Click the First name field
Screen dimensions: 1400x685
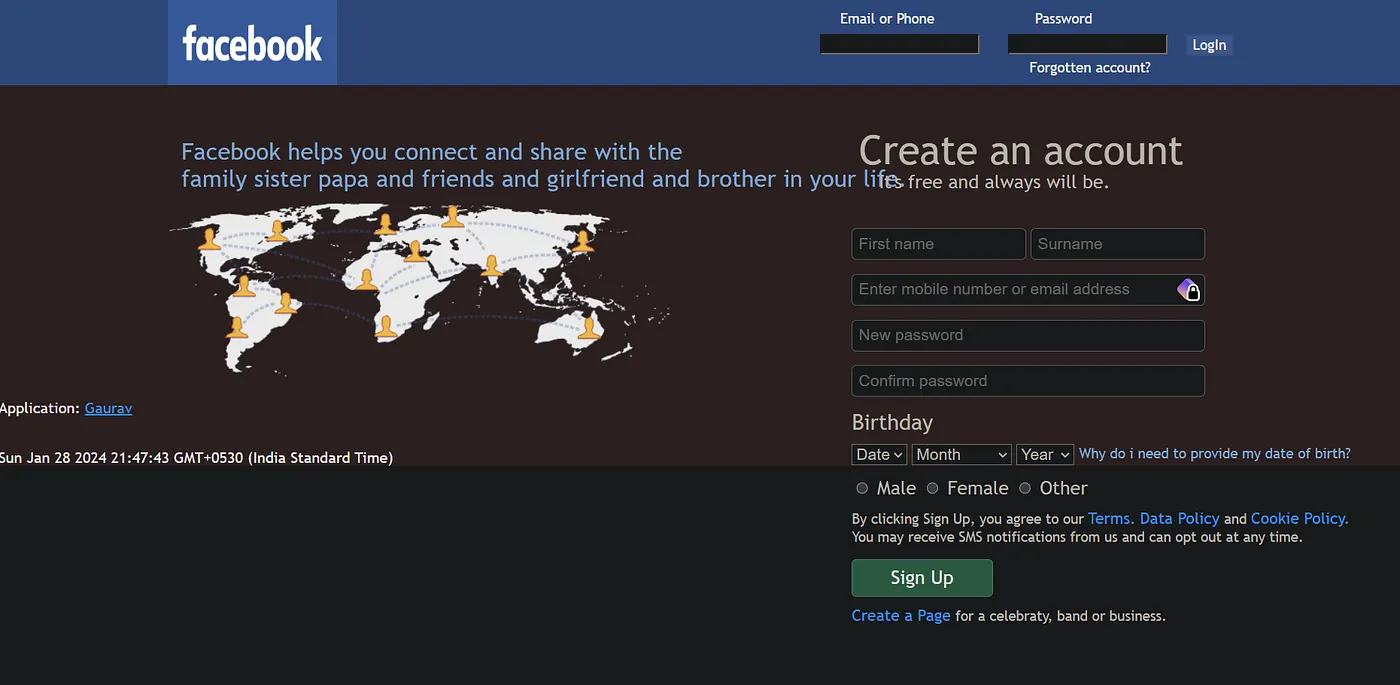tap(939, 244)
